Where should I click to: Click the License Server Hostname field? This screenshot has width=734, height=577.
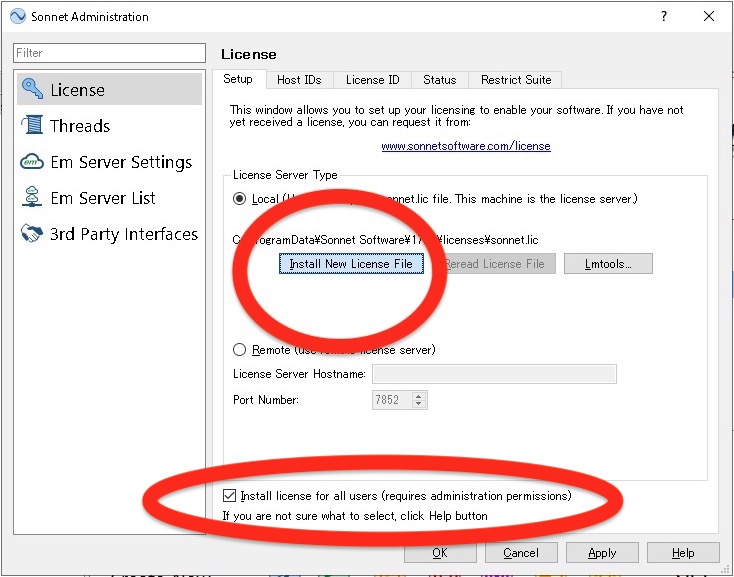494,374
